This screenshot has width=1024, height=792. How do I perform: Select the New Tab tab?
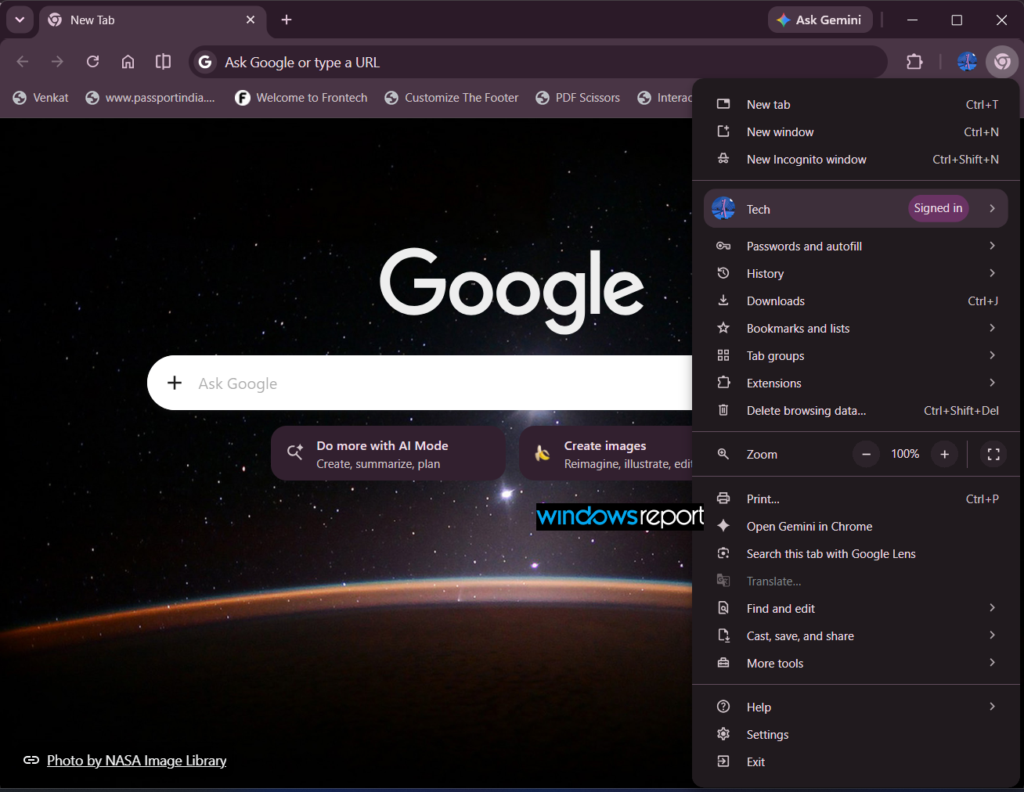[x=152, y=20]
